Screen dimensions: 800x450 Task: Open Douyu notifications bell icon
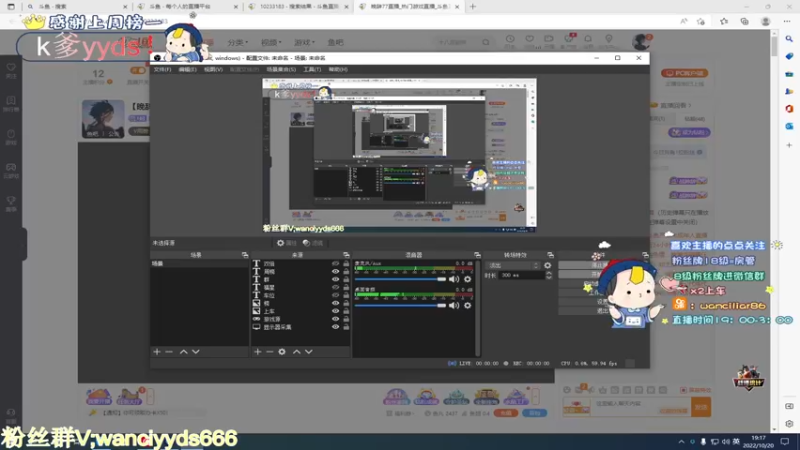(588, 39)
